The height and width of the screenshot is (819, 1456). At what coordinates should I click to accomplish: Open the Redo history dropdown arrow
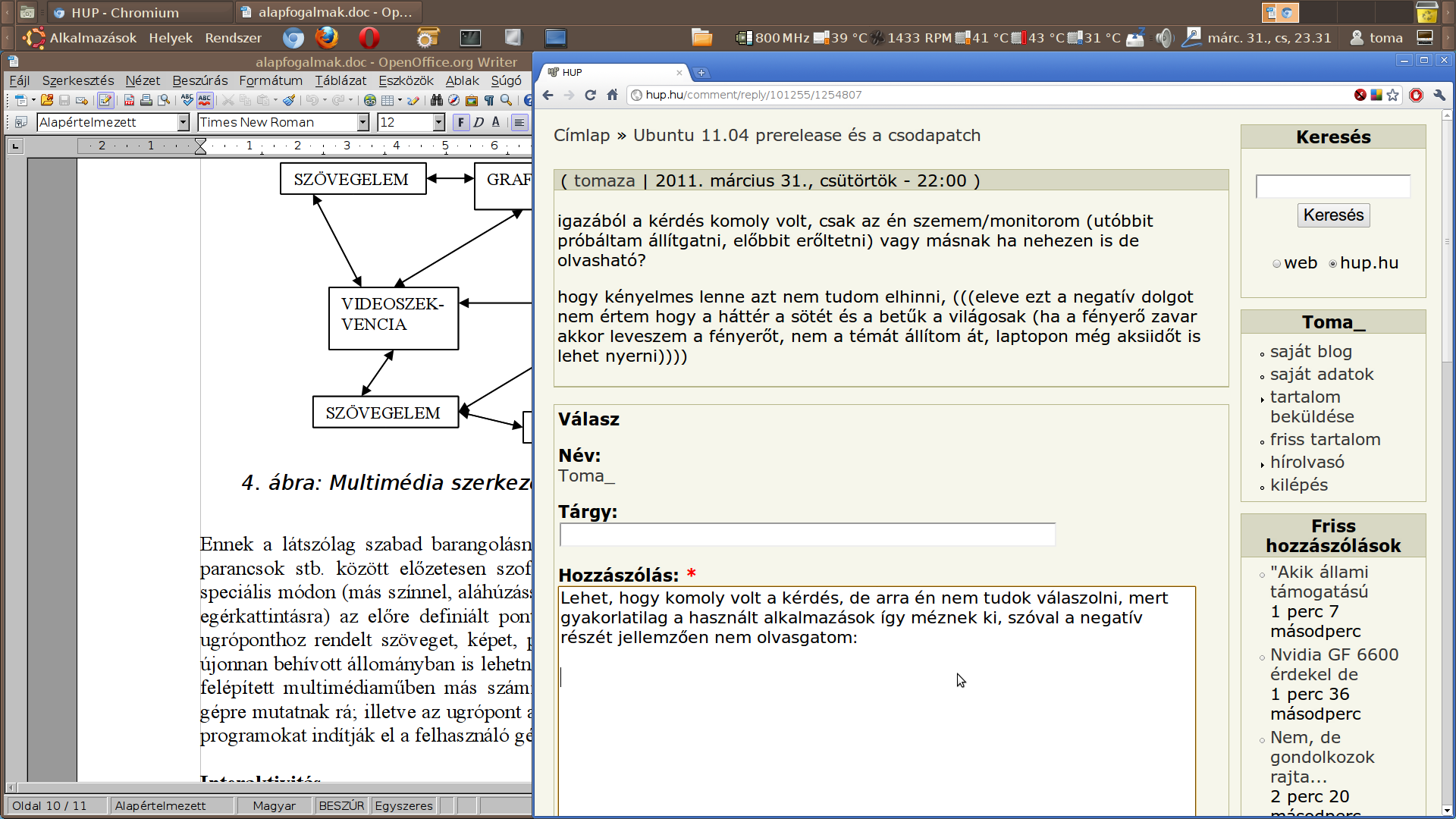[x=350, y=100]
